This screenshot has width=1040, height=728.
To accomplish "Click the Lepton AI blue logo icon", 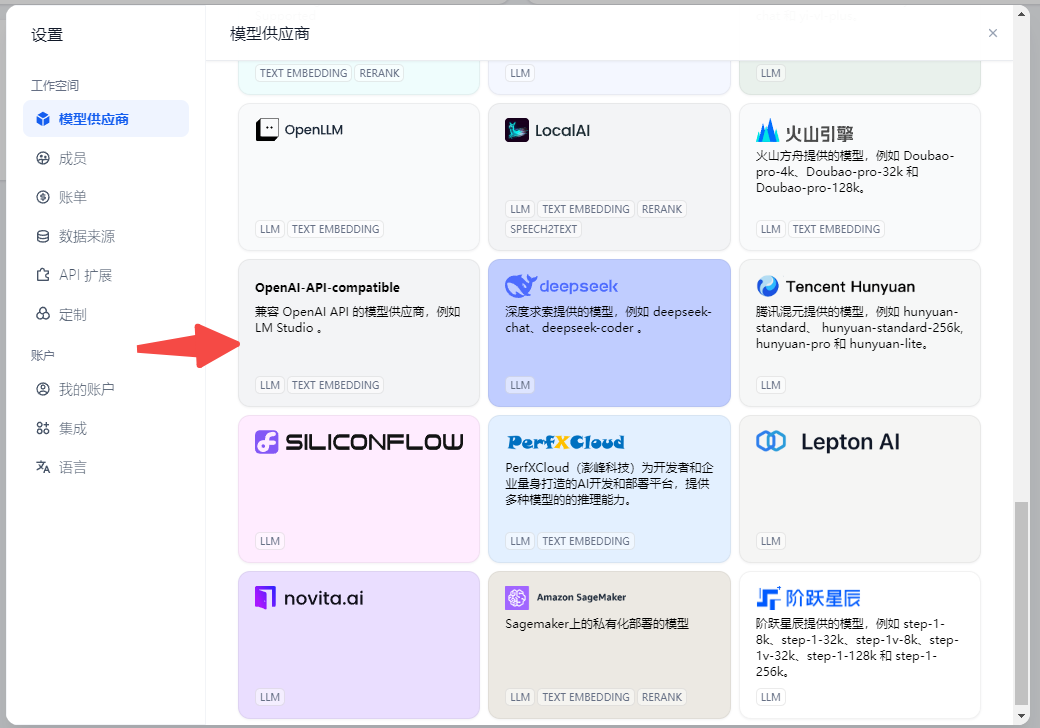I will click(771, 441).
